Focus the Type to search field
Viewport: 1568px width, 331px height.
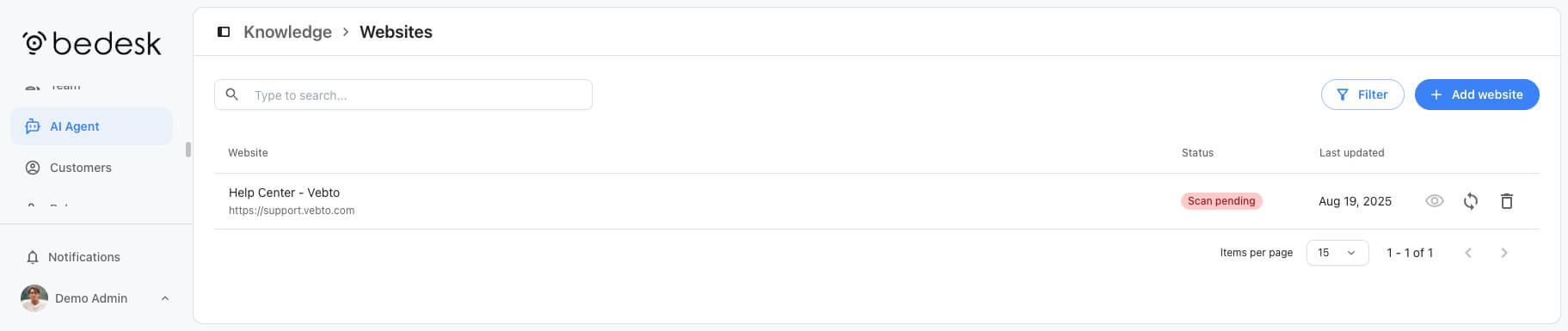(x=403, y=95)
